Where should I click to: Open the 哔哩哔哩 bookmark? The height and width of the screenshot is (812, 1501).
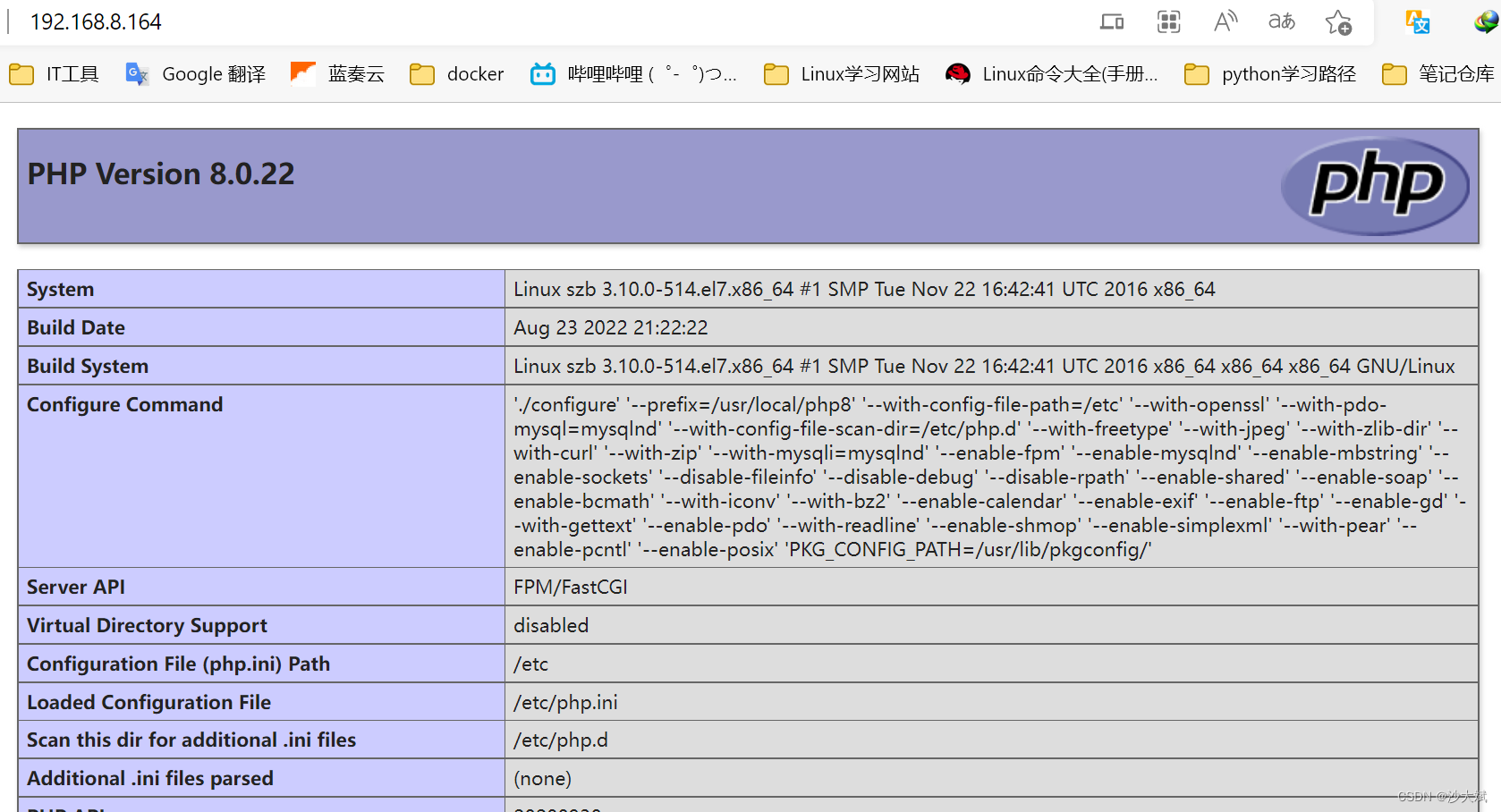[x=633, y=74]
